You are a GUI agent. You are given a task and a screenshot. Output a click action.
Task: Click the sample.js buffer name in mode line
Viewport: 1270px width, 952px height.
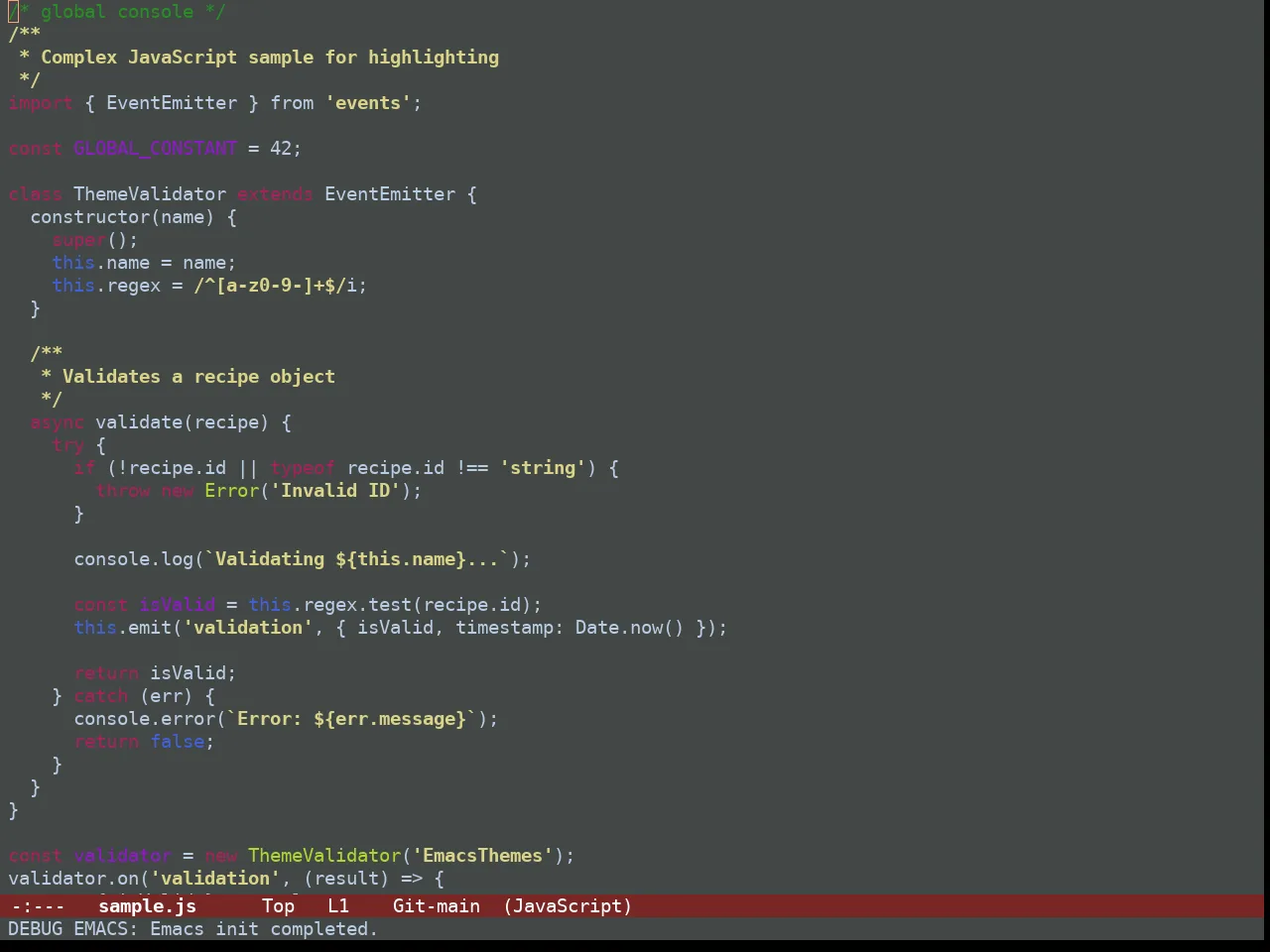click(147, 905)
